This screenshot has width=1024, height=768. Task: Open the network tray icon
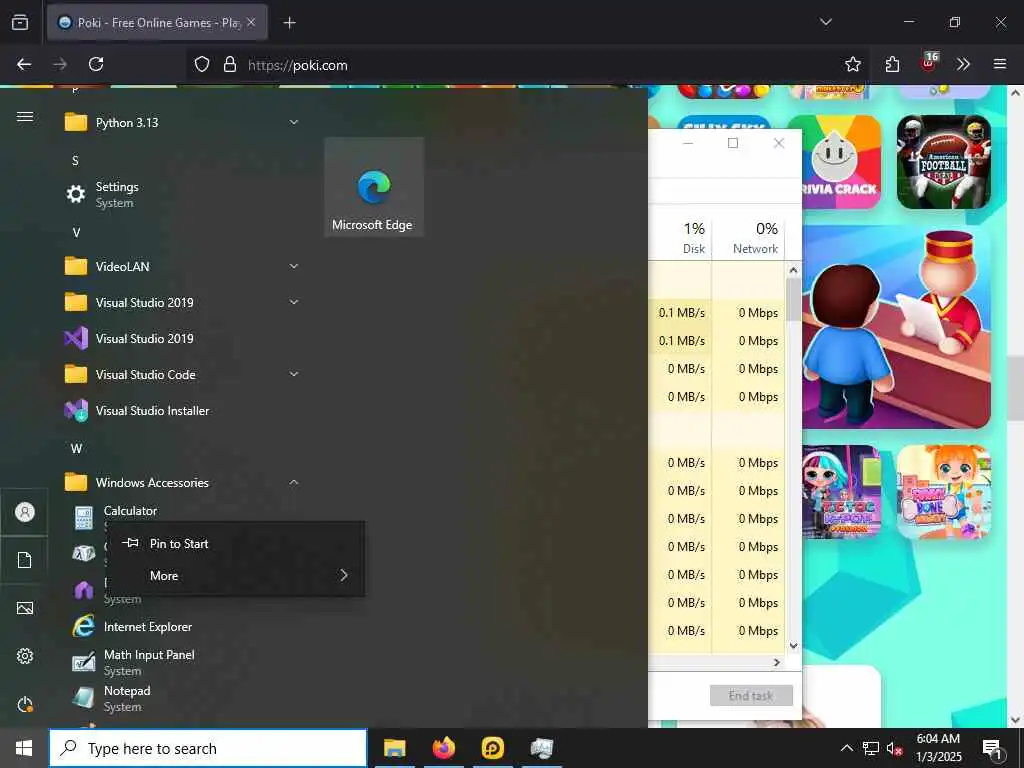(x=871, y=748)
